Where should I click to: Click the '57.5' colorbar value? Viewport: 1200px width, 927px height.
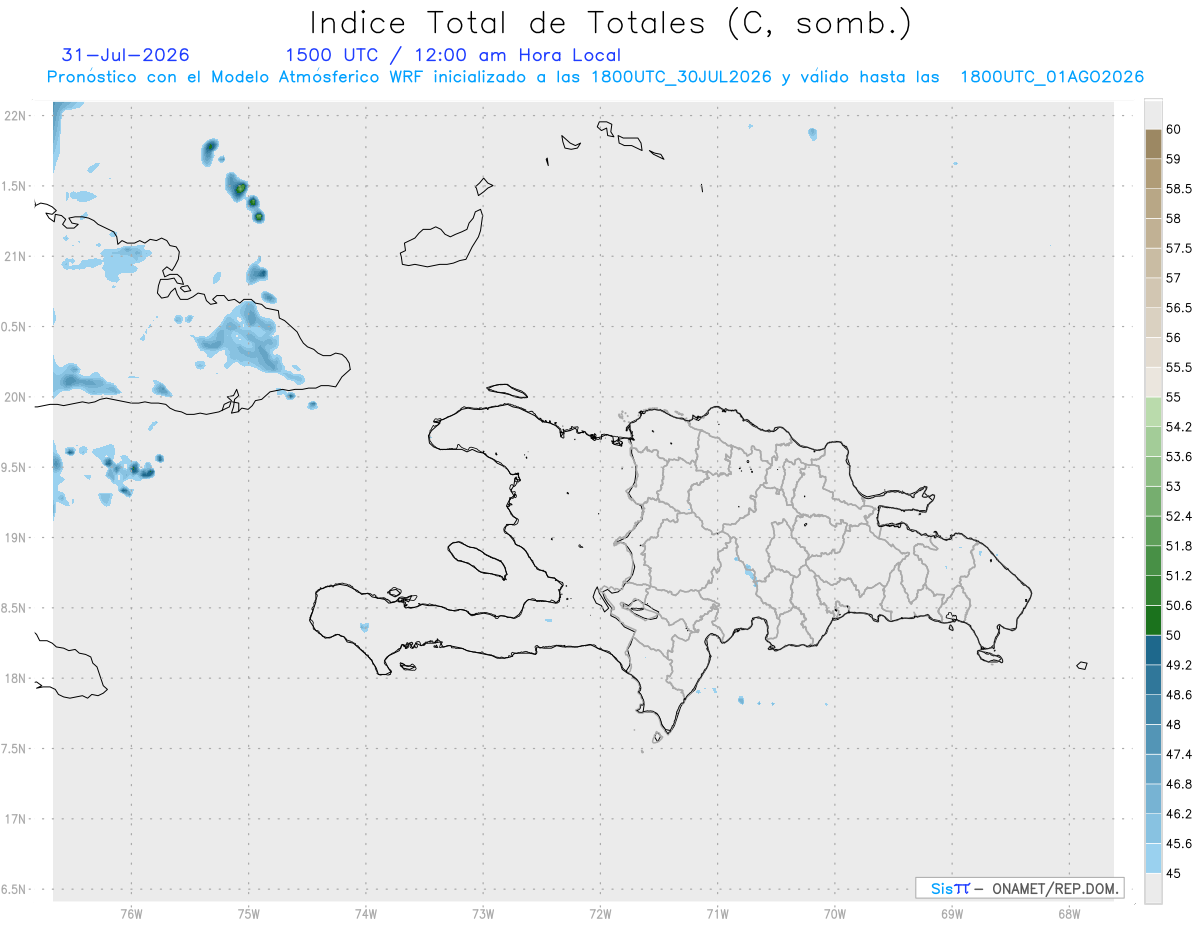pos(1179,248)
